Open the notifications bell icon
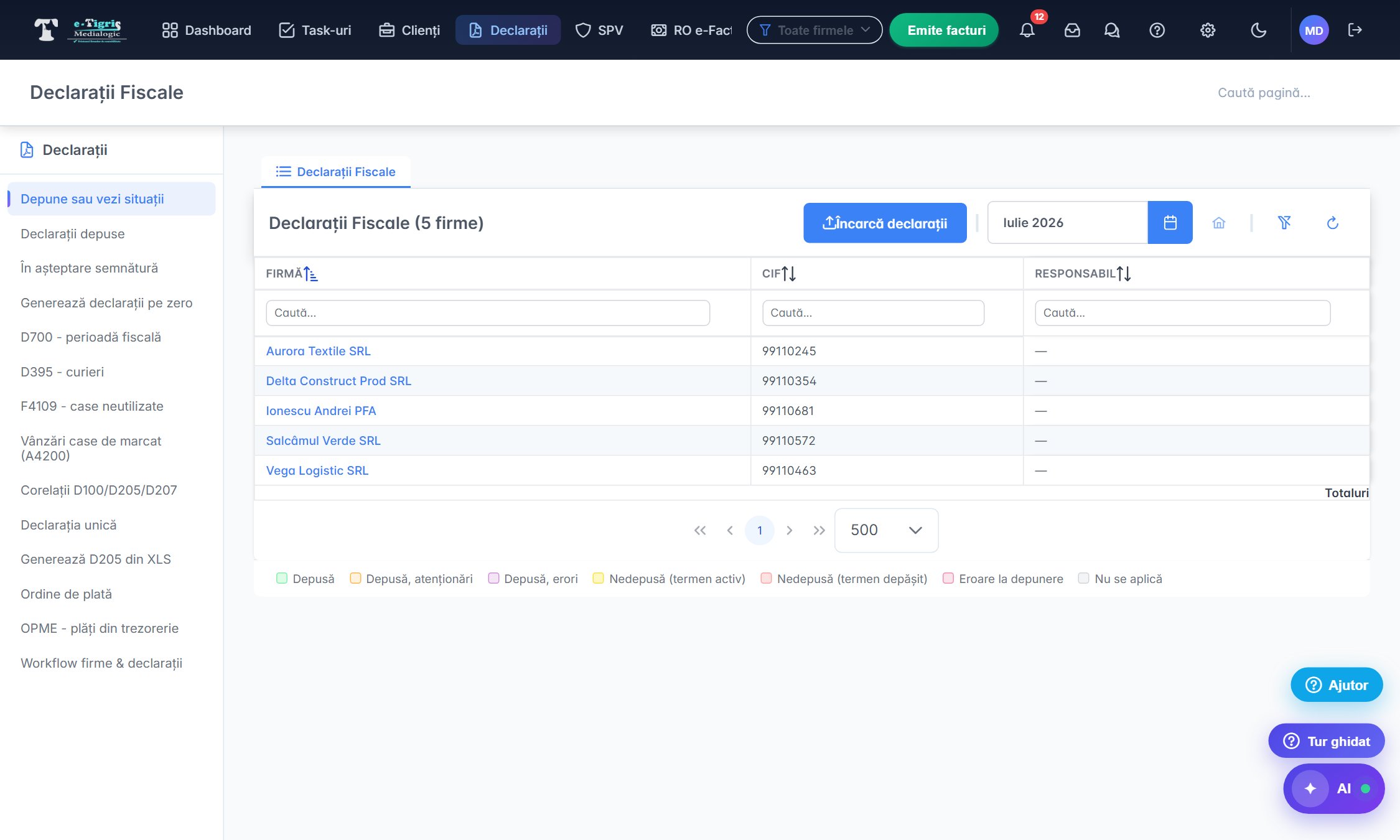This screenshot has width=1400, height=840. 1027,30
